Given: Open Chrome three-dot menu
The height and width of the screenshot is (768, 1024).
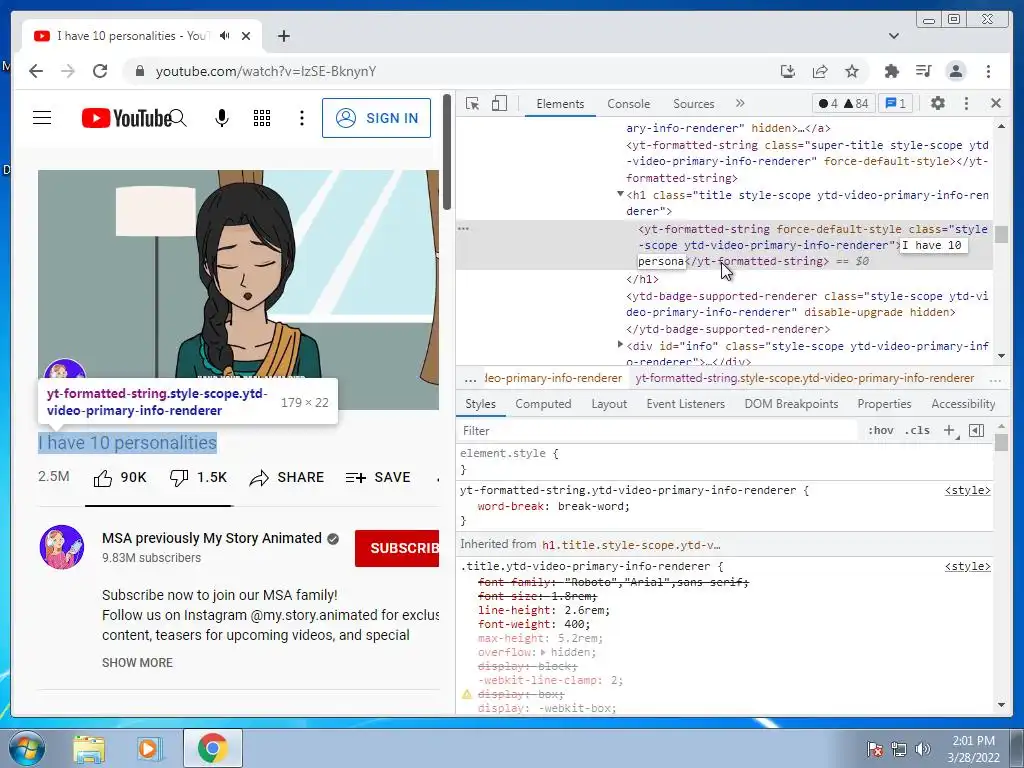Looking at the screenshot, I should point(988,71).
